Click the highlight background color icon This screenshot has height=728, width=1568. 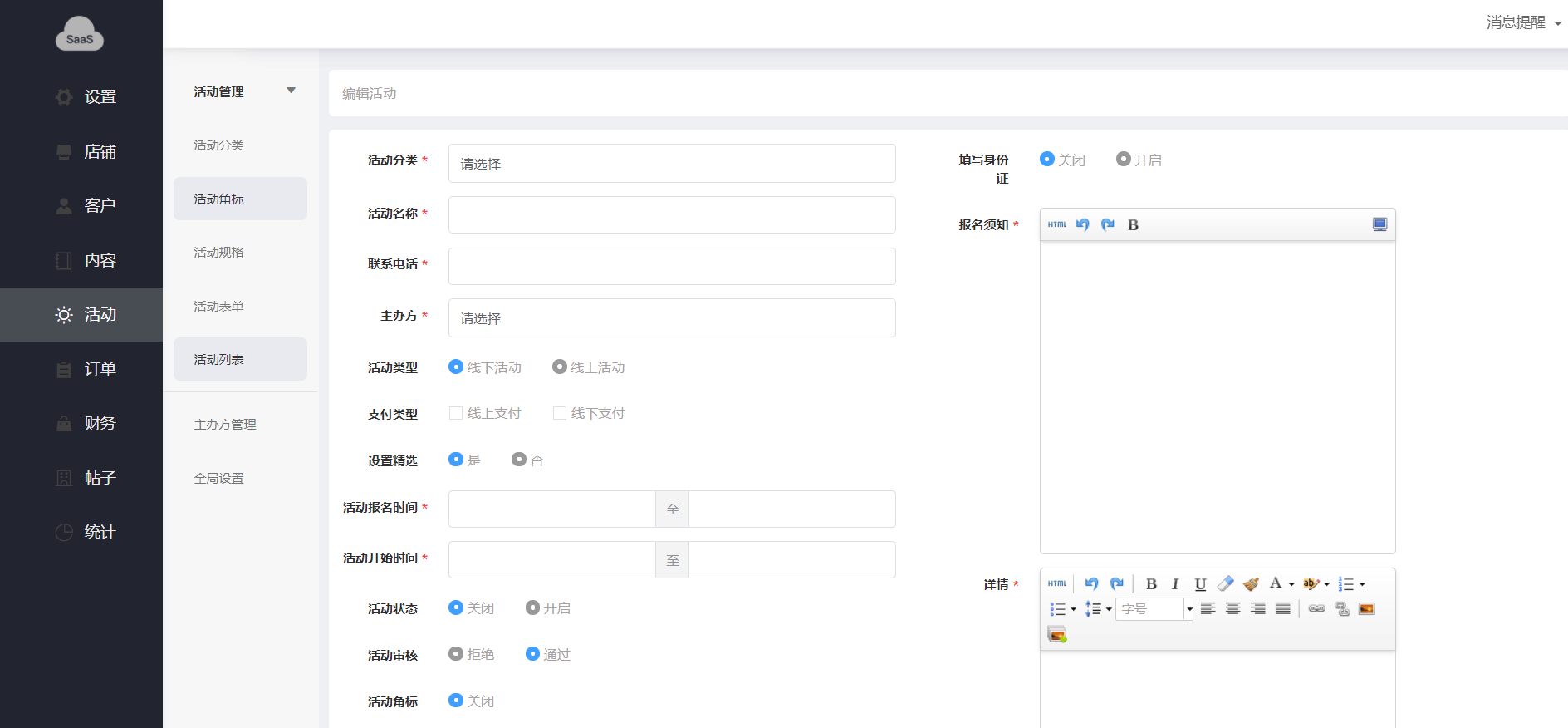tap(1311, 583)
